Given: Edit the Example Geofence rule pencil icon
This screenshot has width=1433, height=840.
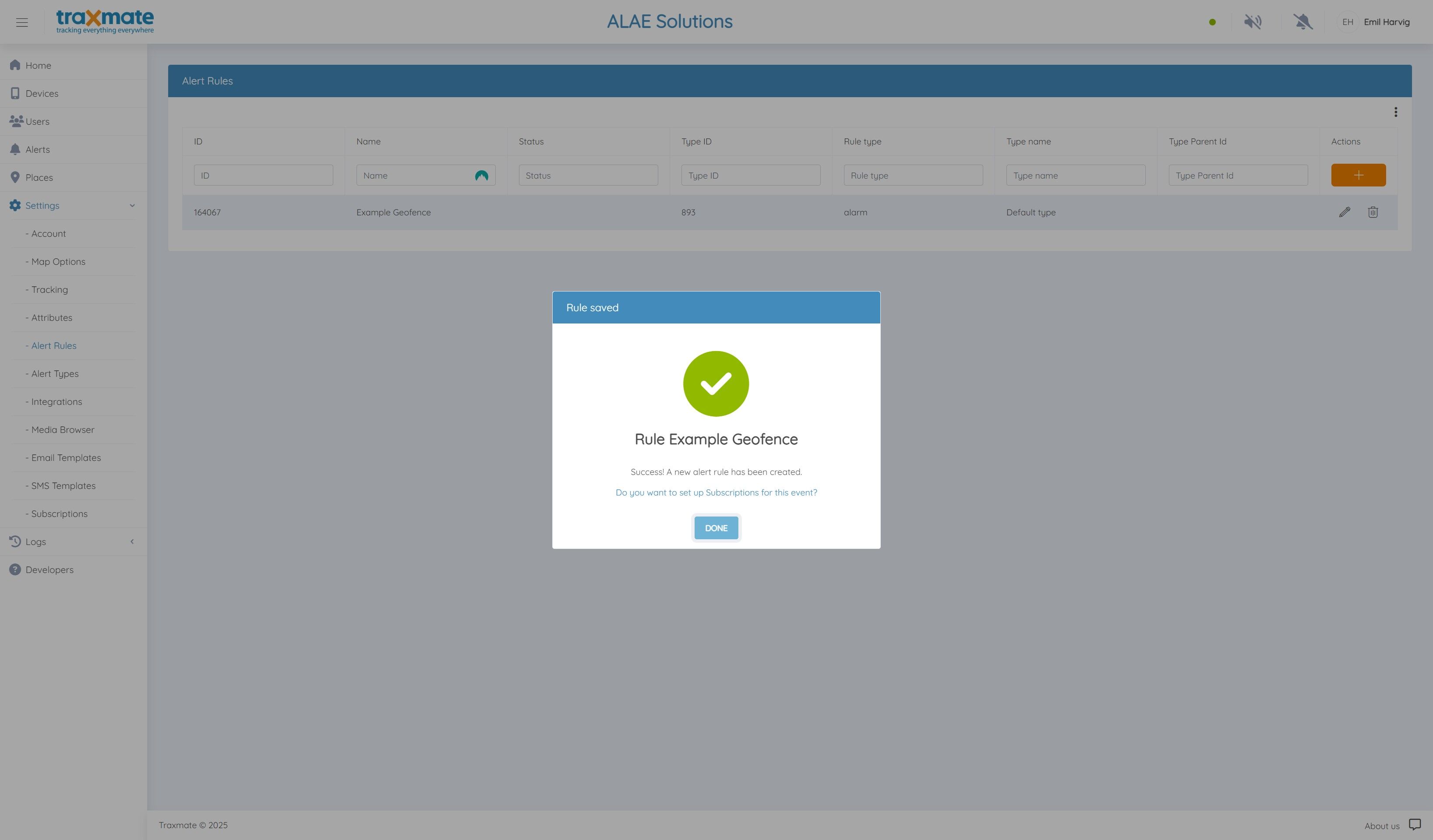Looking at the screenshot, I should point(1344,212).
